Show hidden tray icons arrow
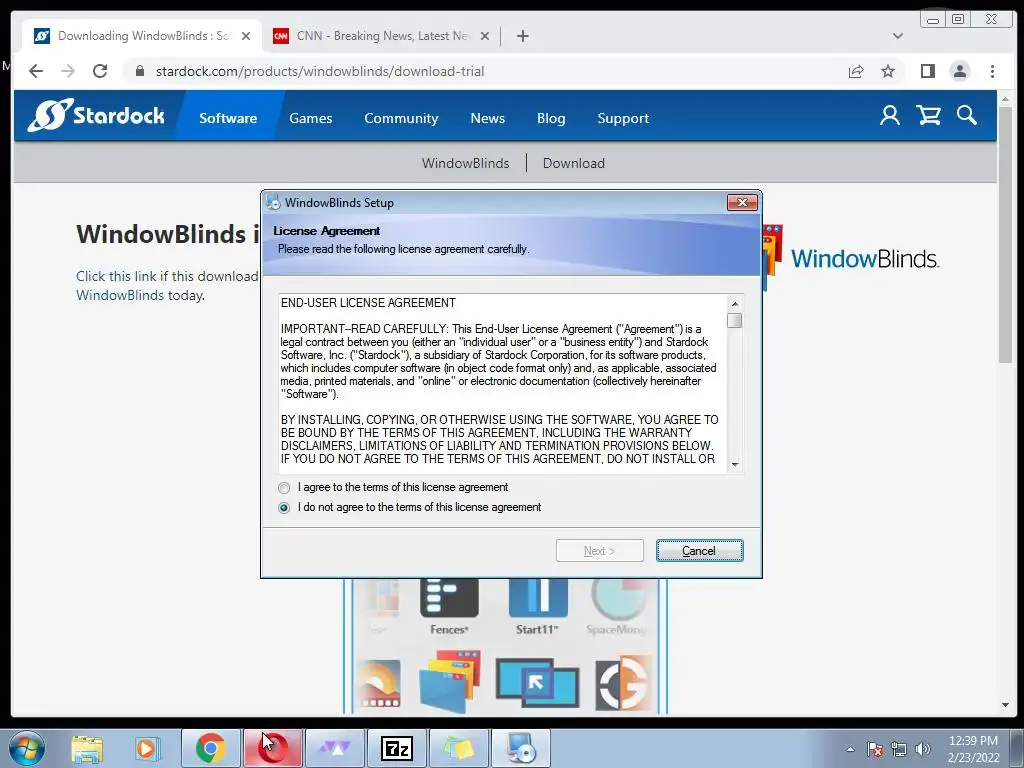Image resolution: width=1024 pixels, height=768 pixels. pos(850,749)
